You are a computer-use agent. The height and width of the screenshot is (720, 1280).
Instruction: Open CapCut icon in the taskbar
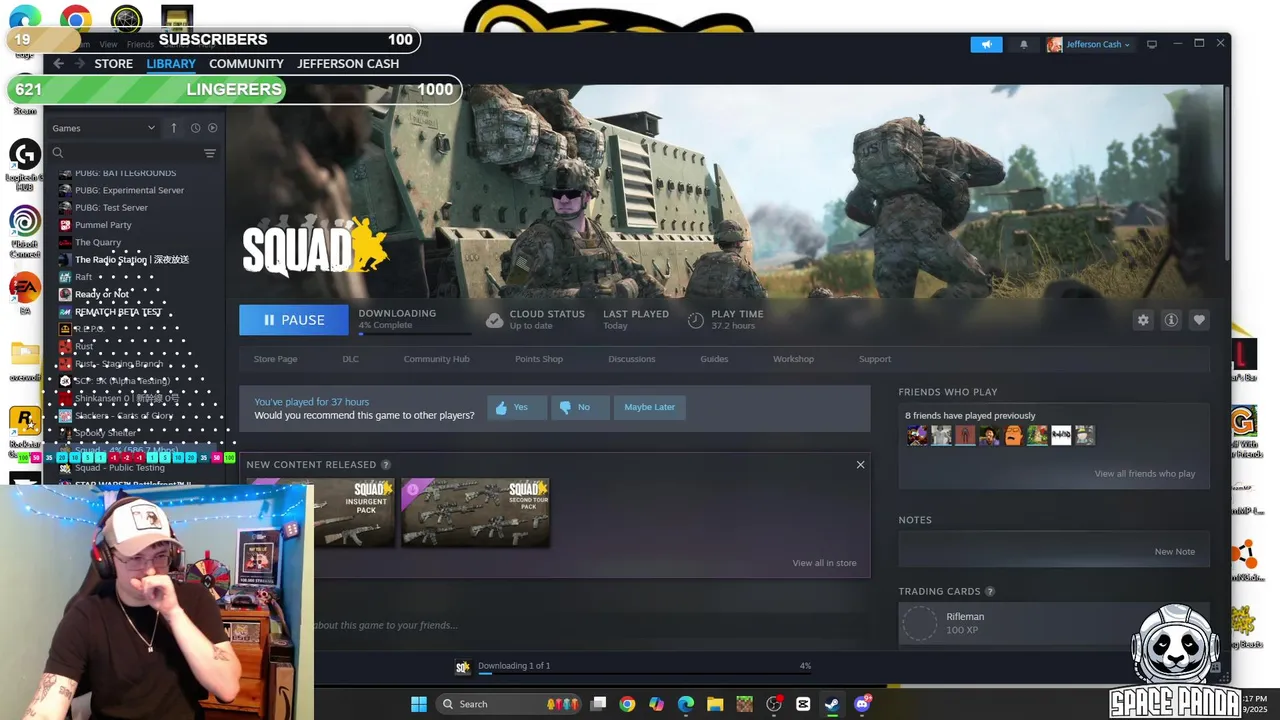click(803, 704)
